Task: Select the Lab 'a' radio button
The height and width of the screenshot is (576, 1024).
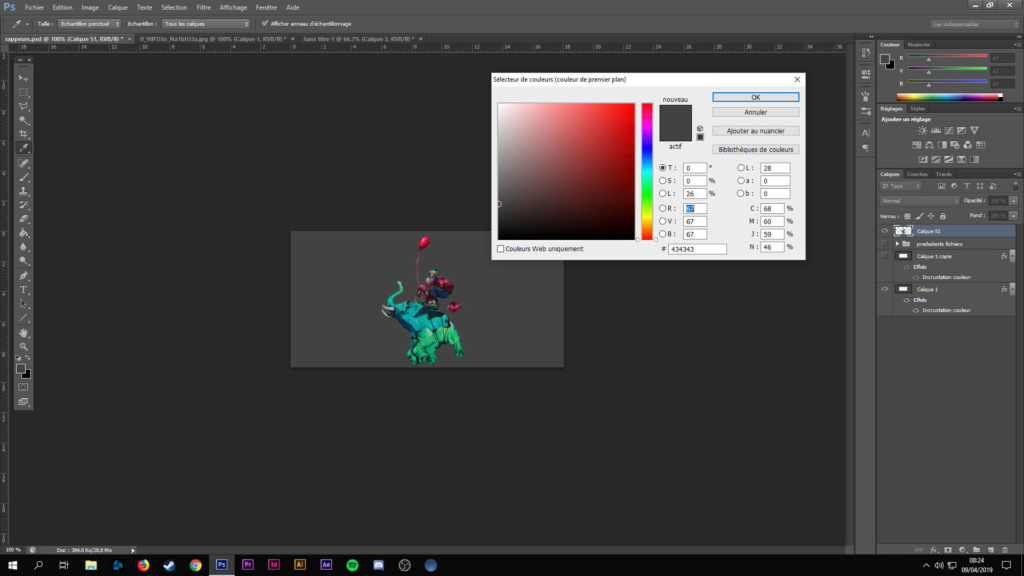Action: pos(741,181)
